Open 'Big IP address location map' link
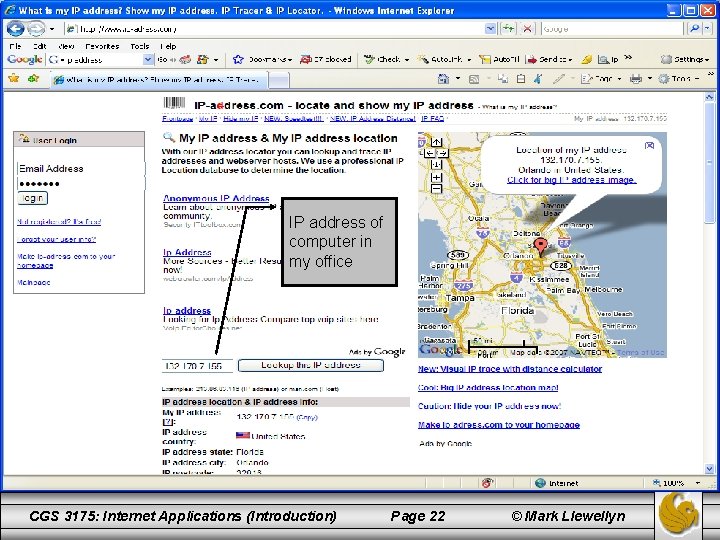The width and height of the screenshot is (720, 540). pos(488,388)
